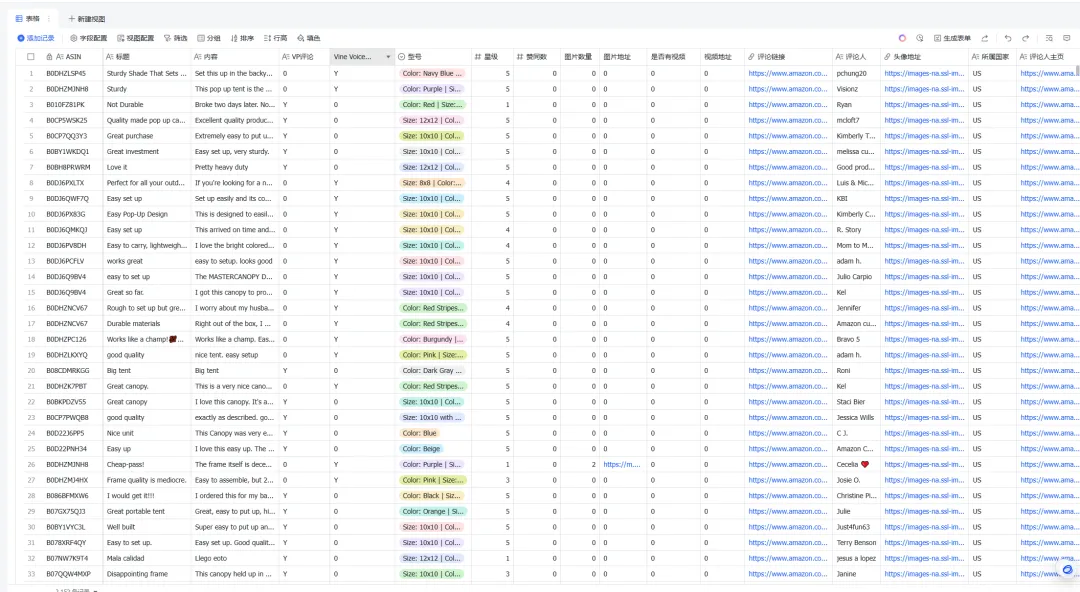The height and width of the screenshot is (592, 1080).
Task: Click the 生成表单 generate form button
Action: (x=952, y=38)
